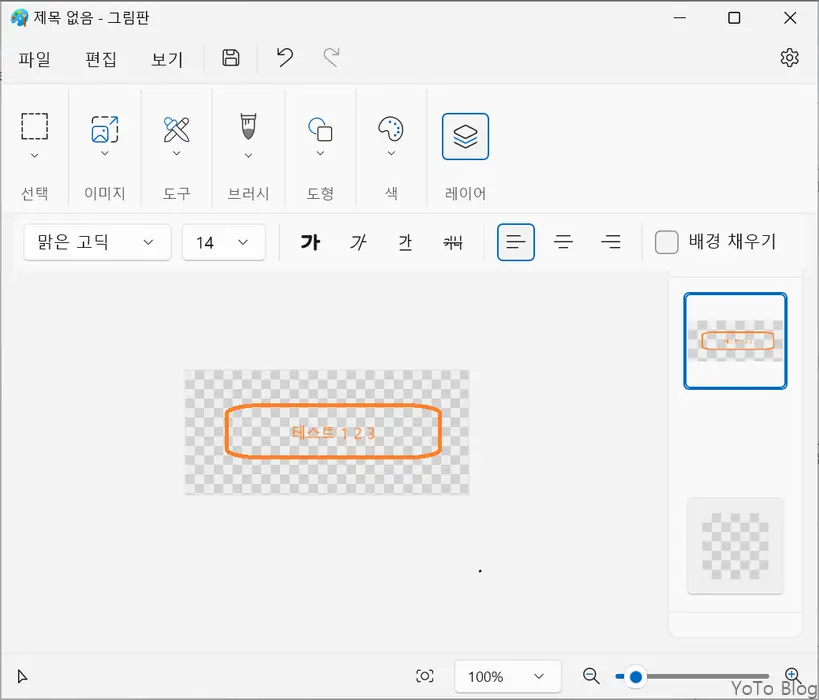The width and height of the screenshot is (819, 700).
Task: Apply center text alignment
Action: point(564,241)
